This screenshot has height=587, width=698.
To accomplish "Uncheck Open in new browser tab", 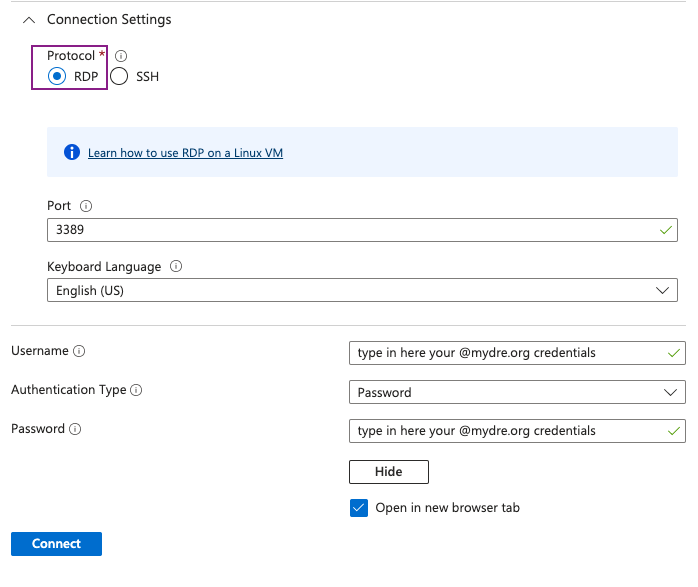I will [x=360, y=508].
